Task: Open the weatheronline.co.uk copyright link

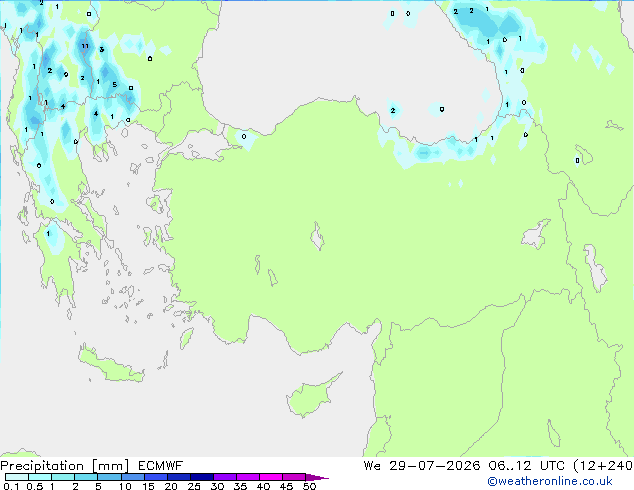Action: (549, 481)
